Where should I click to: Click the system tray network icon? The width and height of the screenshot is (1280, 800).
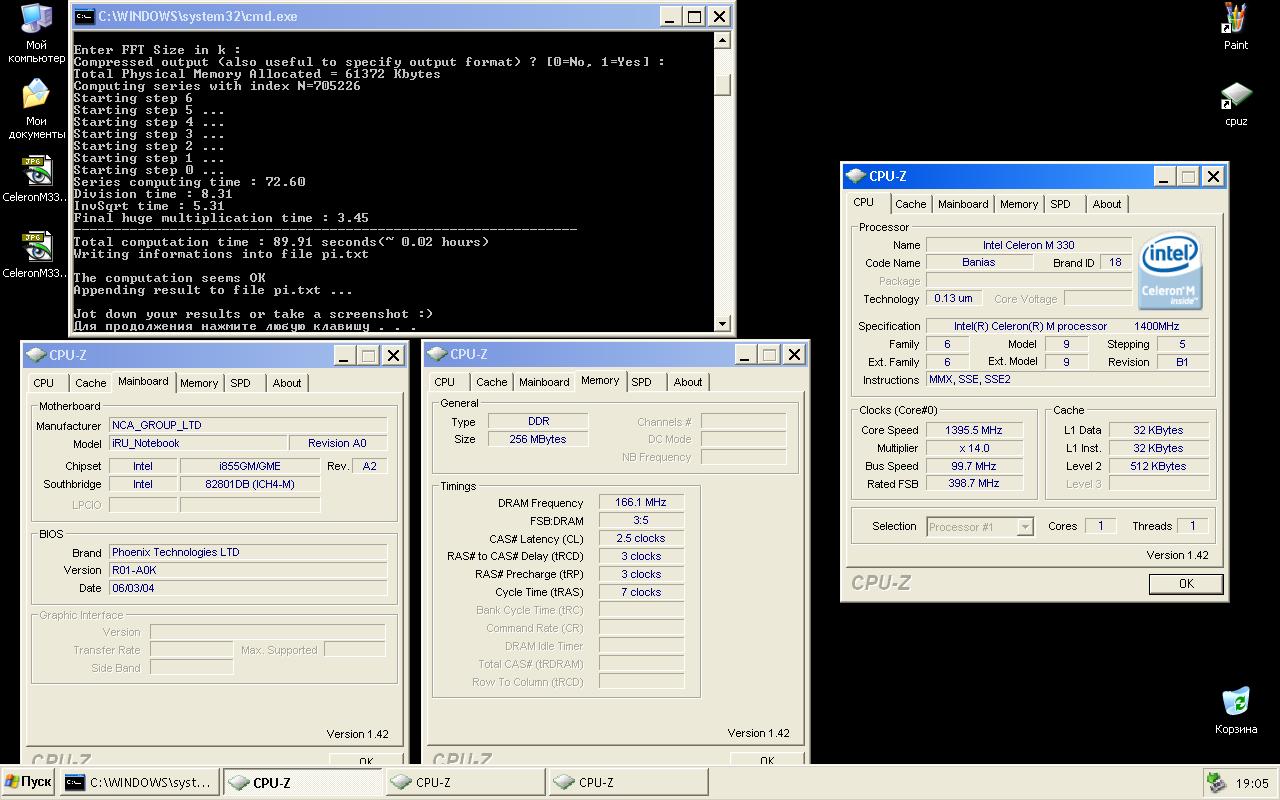tap(1216, 783)
